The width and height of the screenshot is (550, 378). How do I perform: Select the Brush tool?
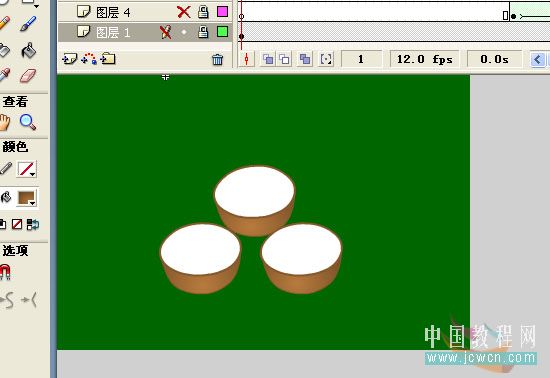(28, 23)
